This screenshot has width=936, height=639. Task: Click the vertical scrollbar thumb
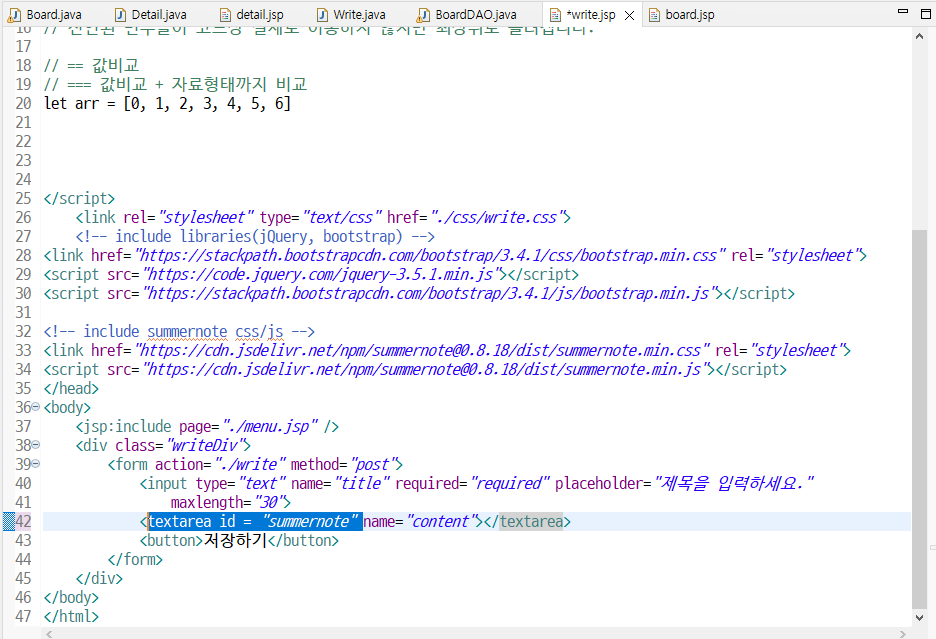[919, 419]
